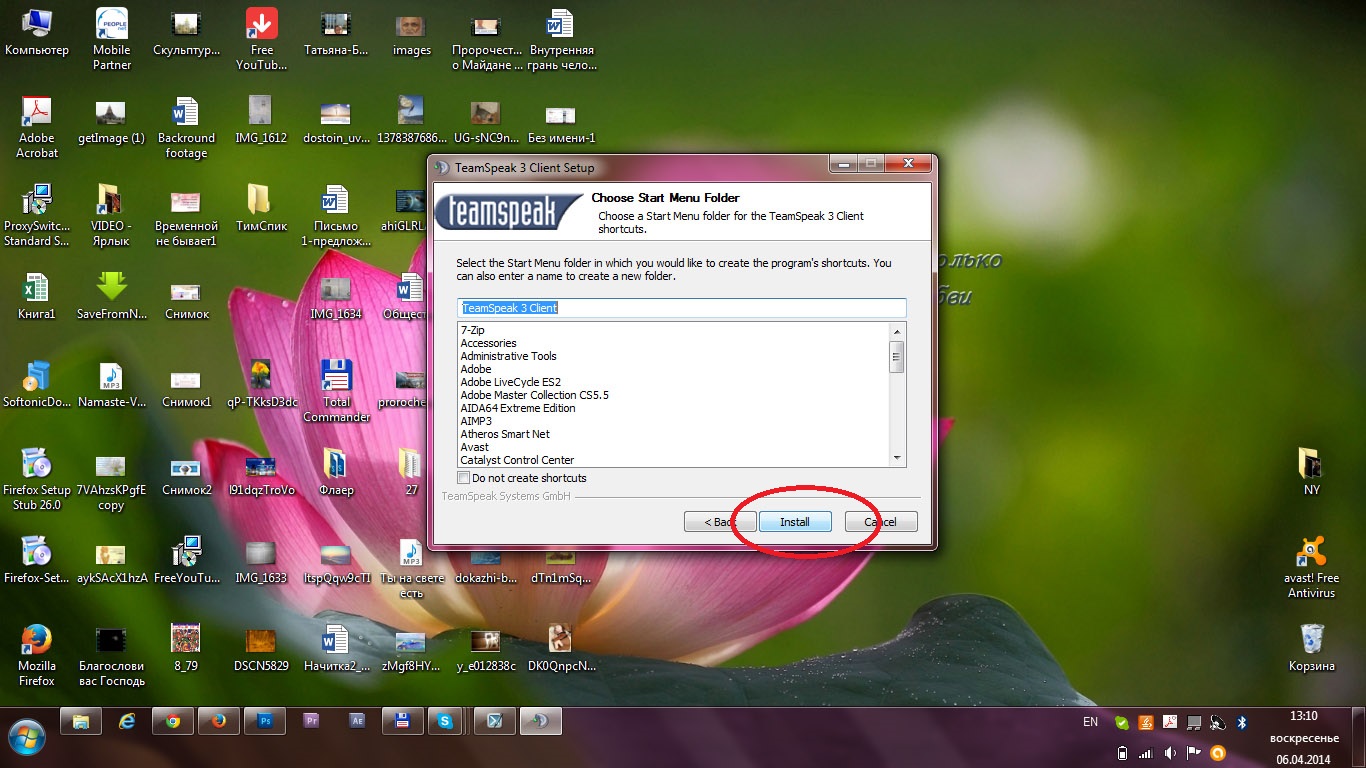1366x768 pixels.
Task: Open the Windows Start menu orb
Action: pyautogui.click(x=27, y=737)
